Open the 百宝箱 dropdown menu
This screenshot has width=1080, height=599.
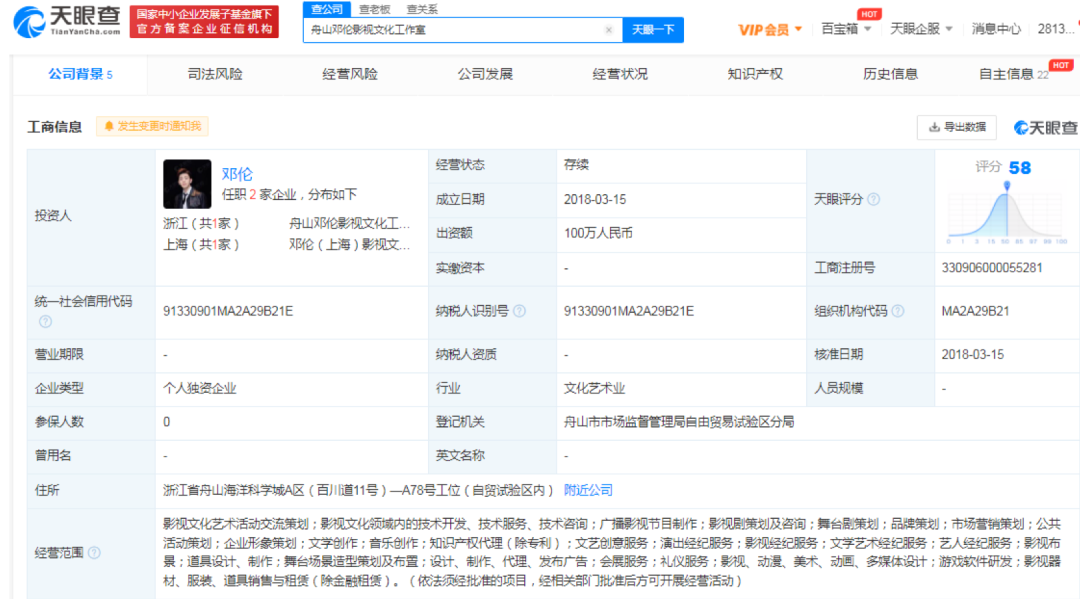pyautogui.click(x=845, y=29)
